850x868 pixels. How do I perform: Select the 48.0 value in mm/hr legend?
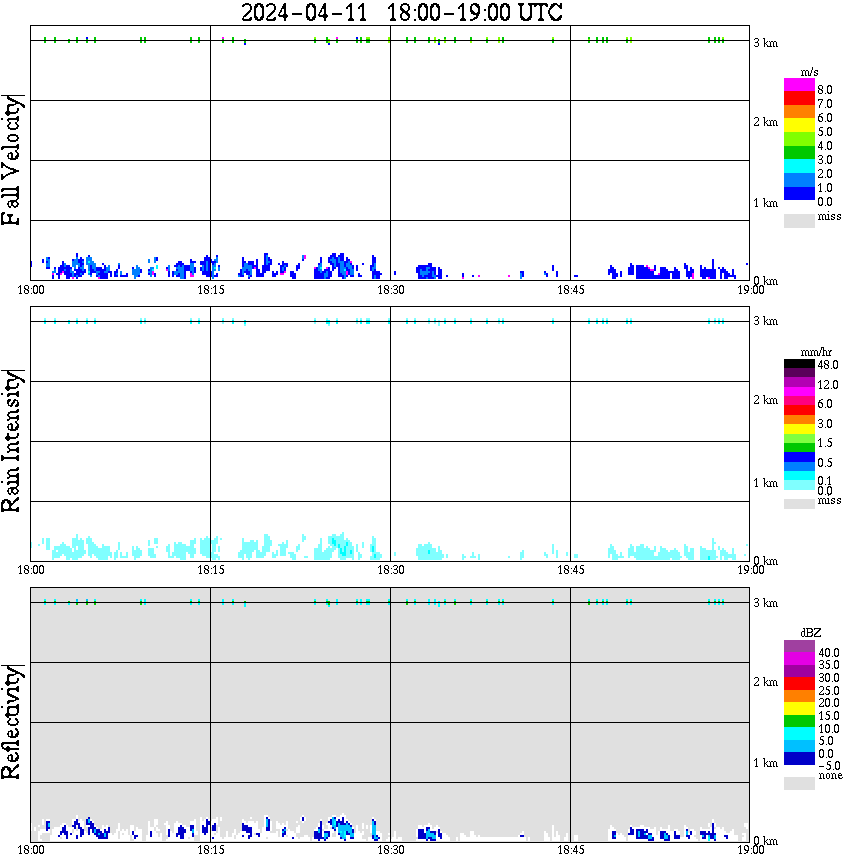point(828,365)
